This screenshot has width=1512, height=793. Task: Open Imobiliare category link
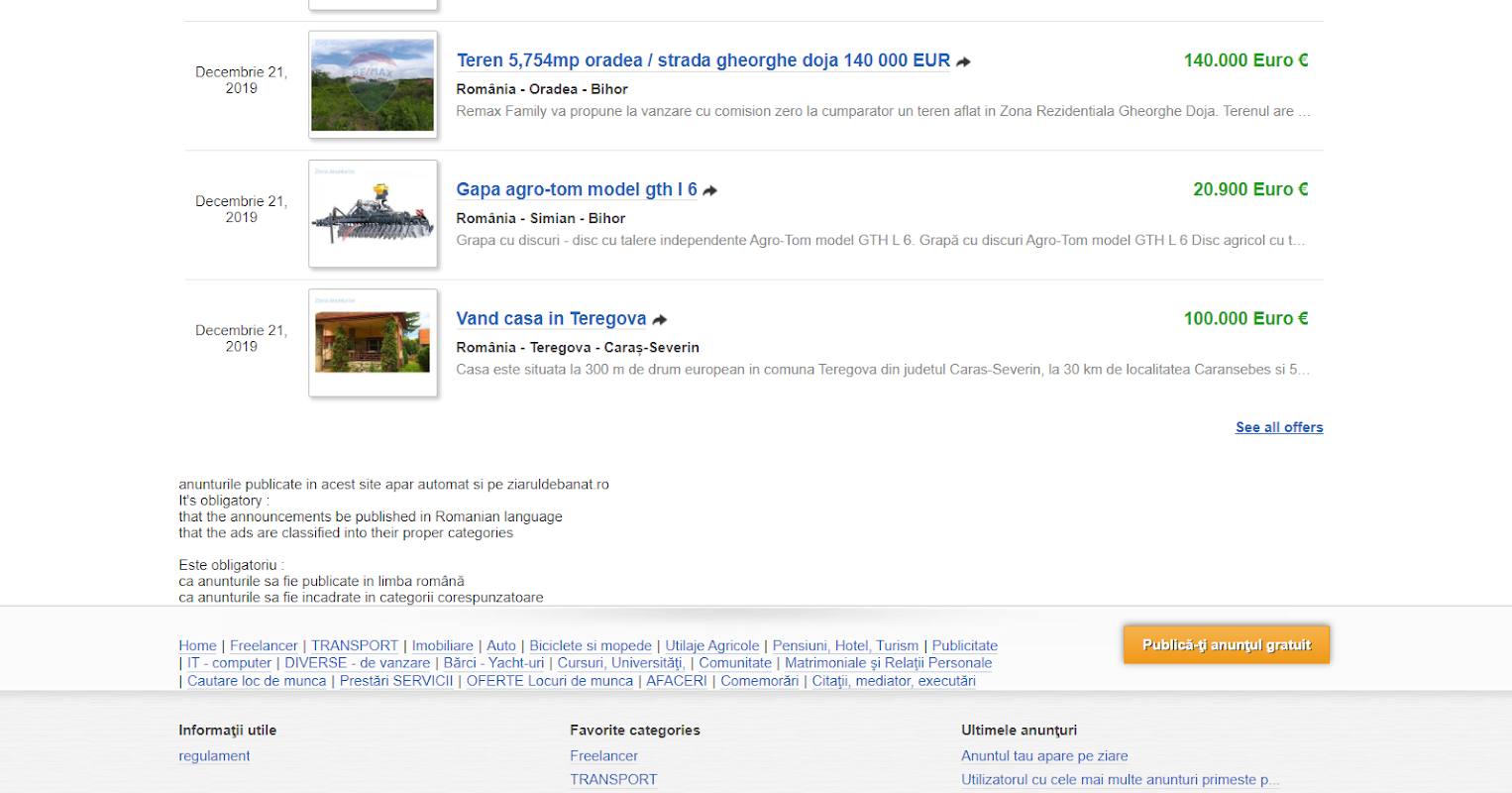(x=442, y=645)
